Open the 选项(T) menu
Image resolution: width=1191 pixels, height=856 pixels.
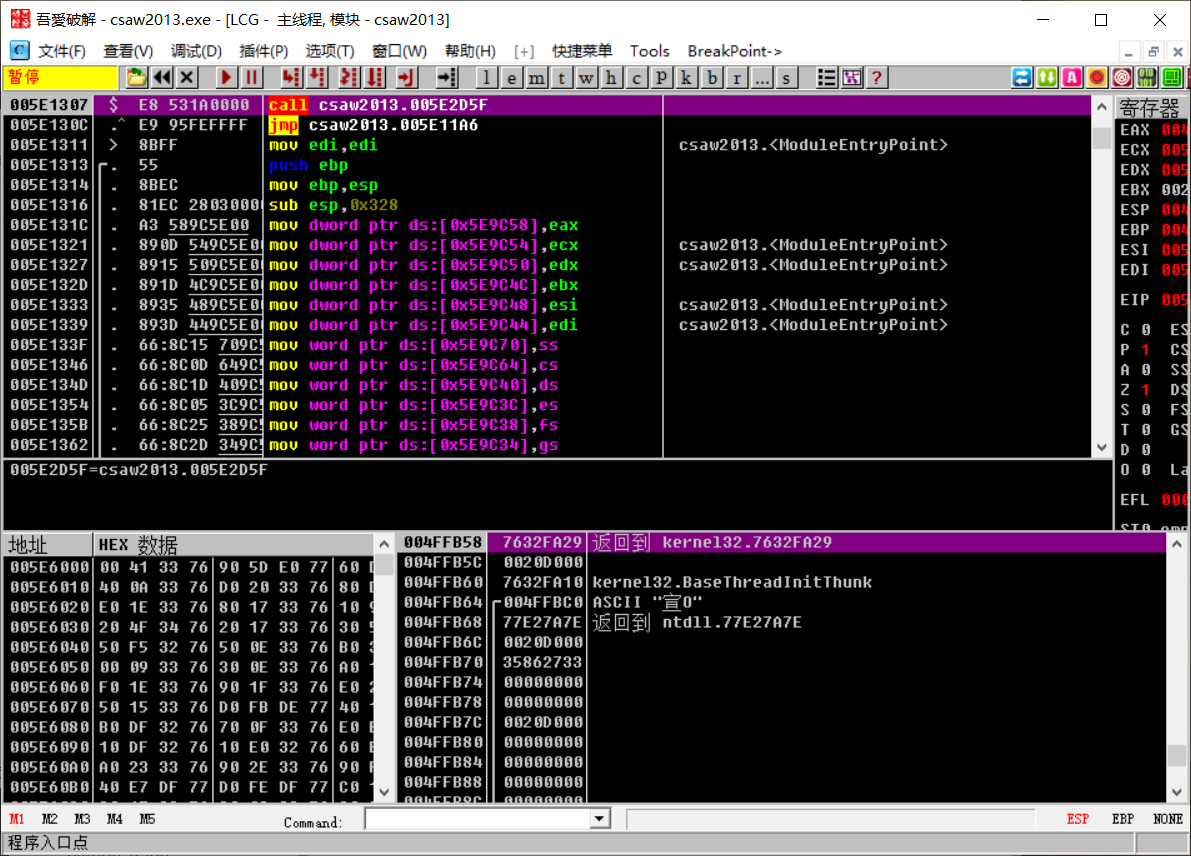click(x=330, y=51)
